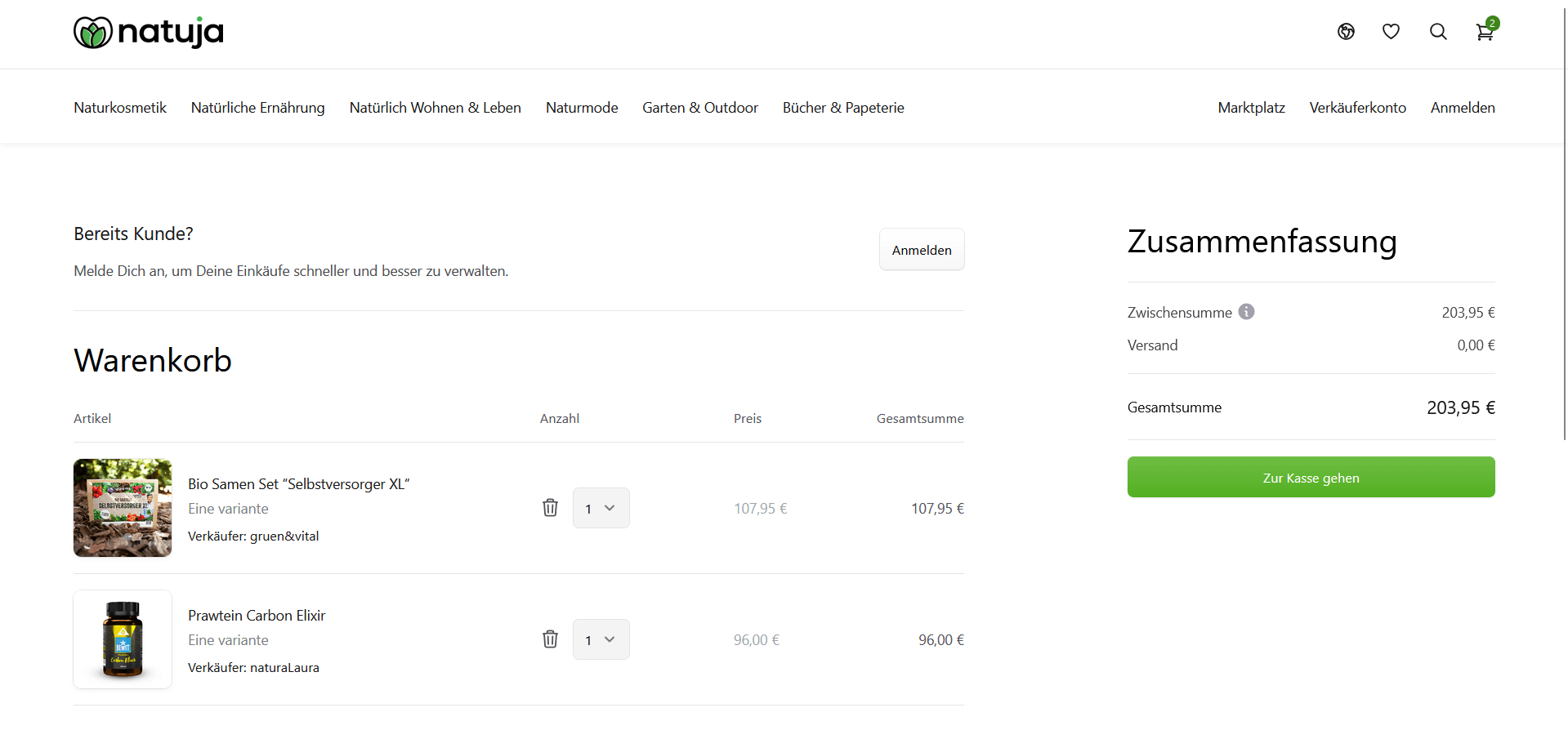Image resolution: width=1568 pixels, height=730 pixels.
Task: Open Bio Samen Set "Selbstversorger XL" product title
Action: pyautogui.click(x=299, y=484)
